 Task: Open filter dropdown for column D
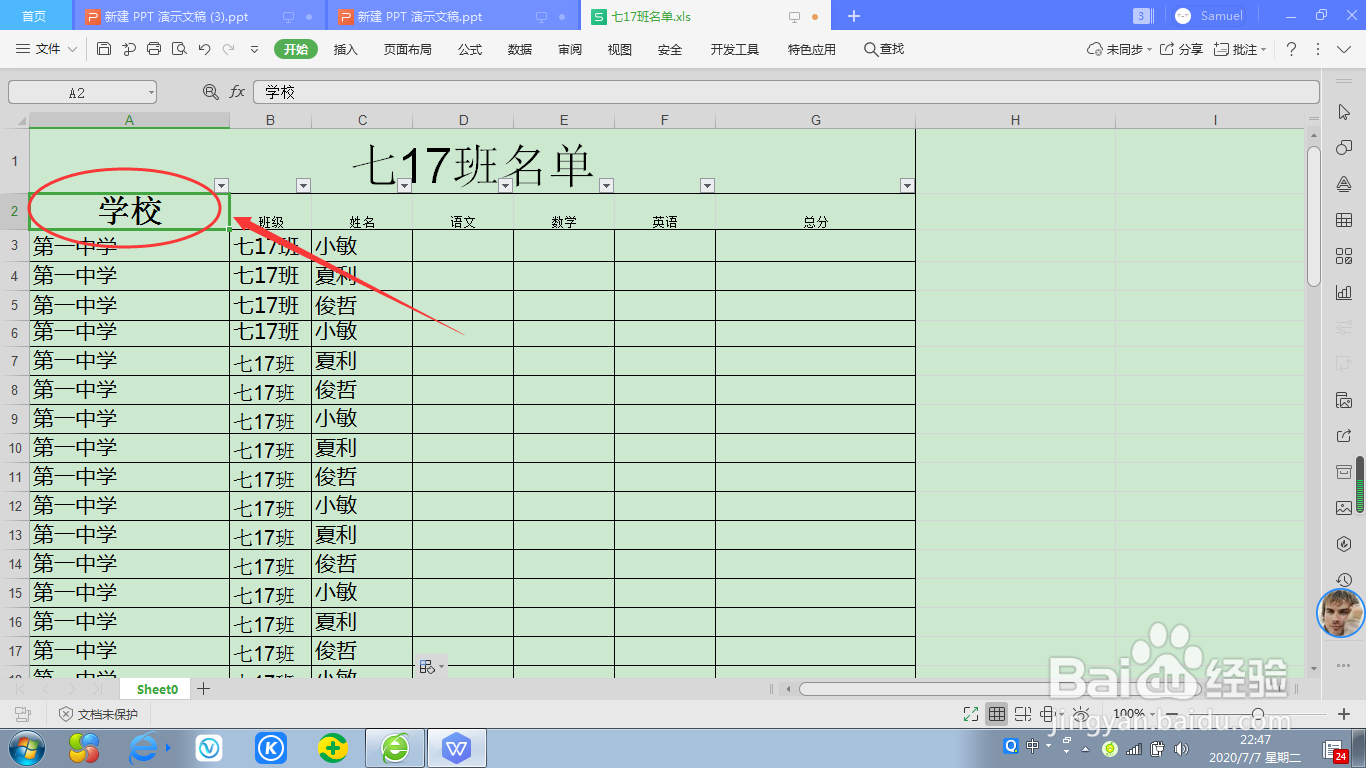[505, 185]
